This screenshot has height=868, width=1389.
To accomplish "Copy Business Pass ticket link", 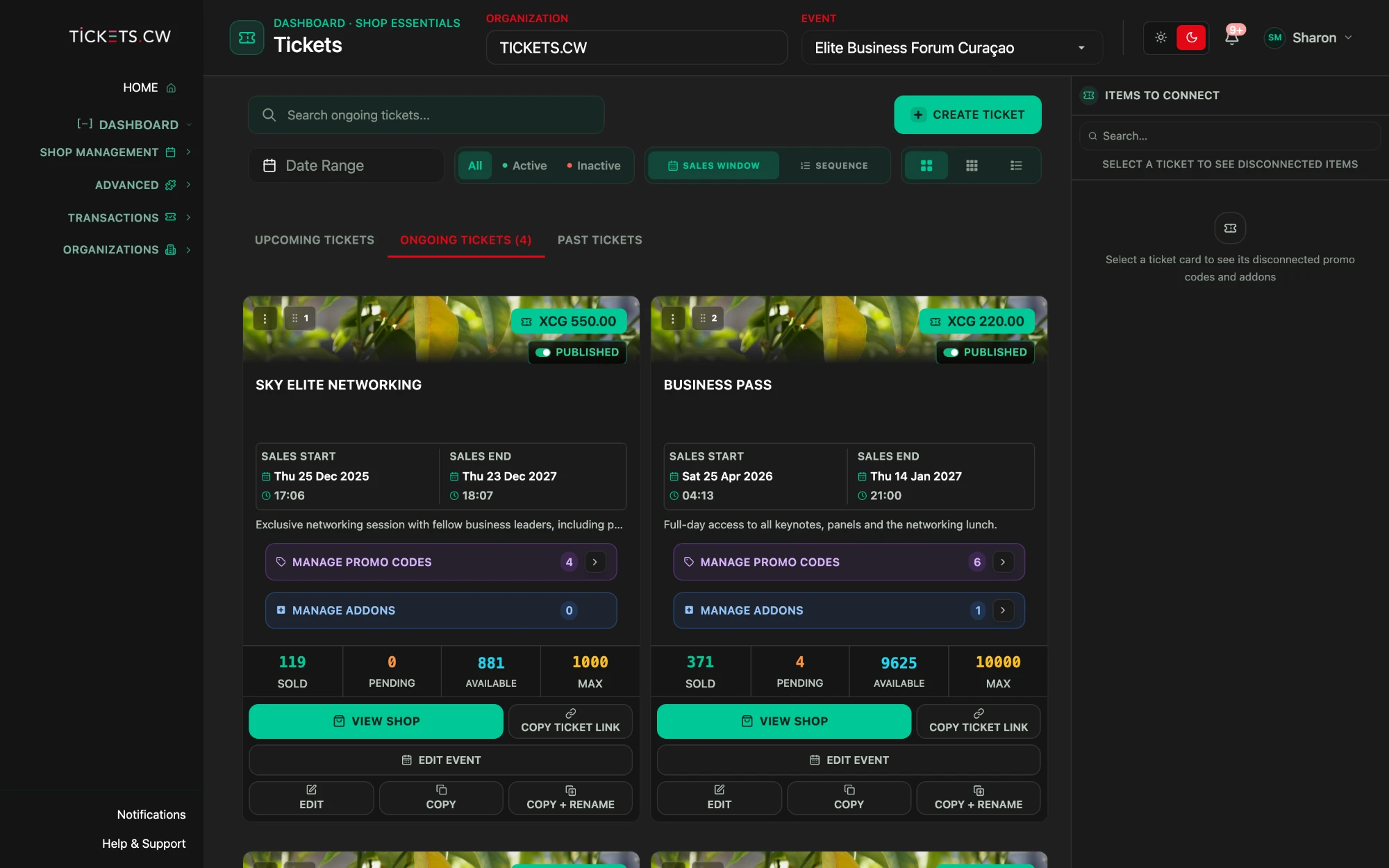I will pos(978,721).
